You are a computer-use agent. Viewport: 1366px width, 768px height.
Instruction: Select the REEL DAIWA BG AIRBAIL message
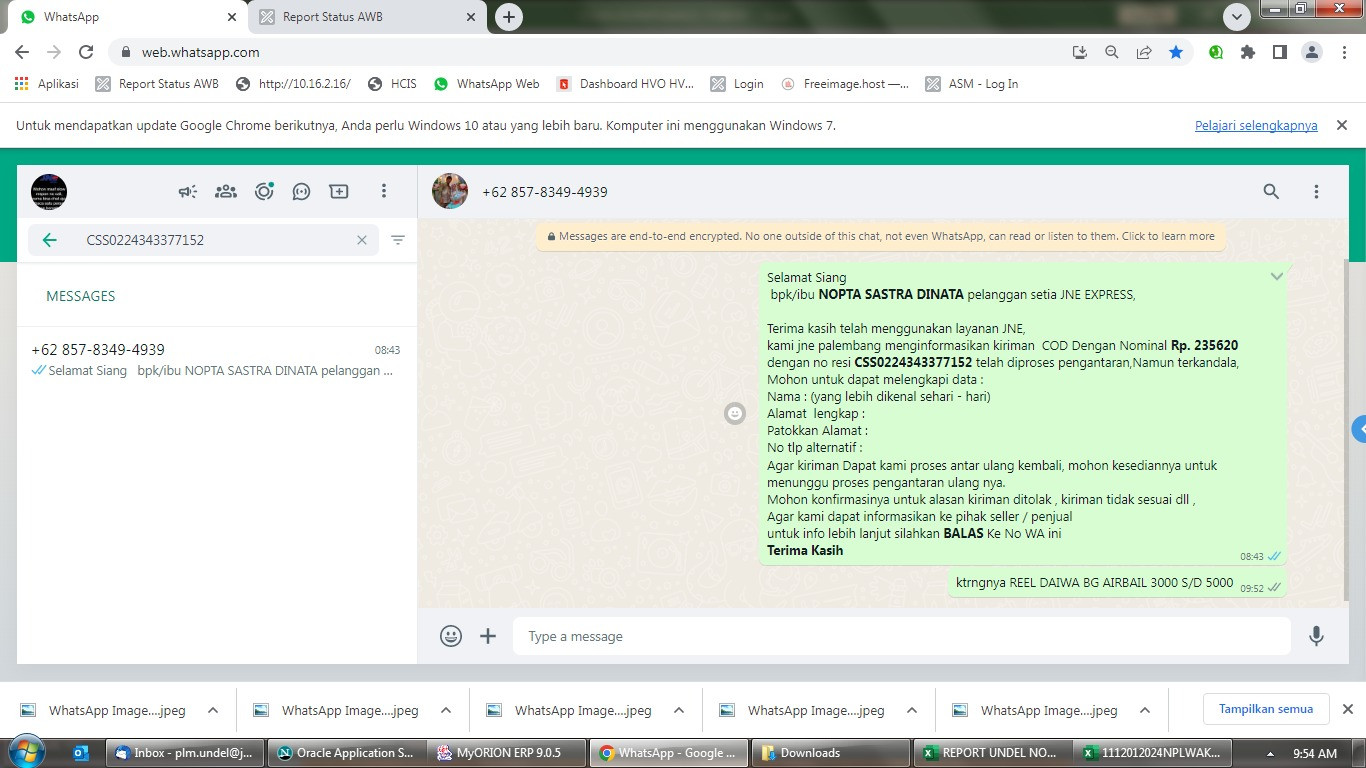pos(1117,583)
